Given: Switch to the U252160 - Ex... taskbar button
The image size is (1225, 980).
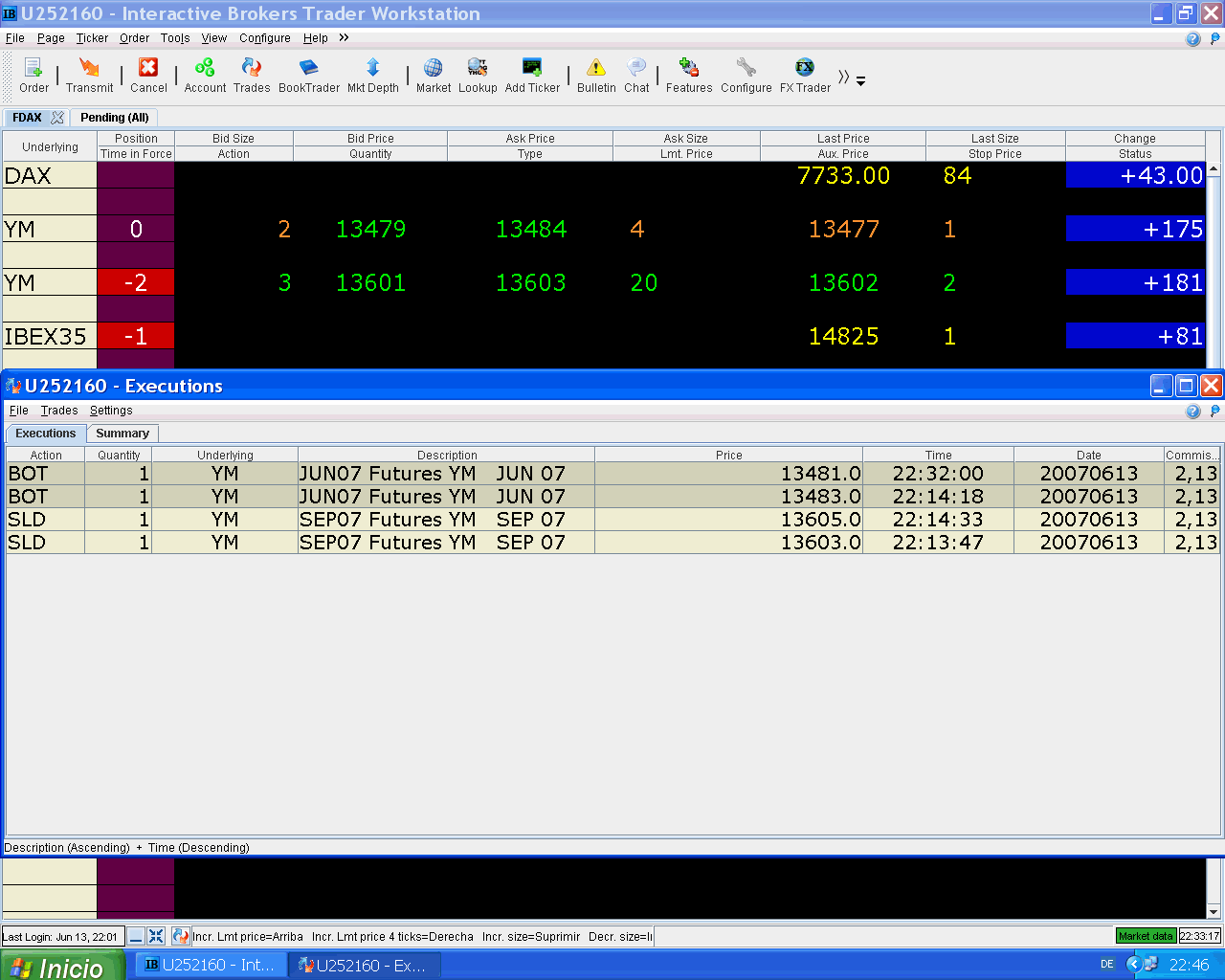Looking at the screenshot, I should [x=364, y=966].
